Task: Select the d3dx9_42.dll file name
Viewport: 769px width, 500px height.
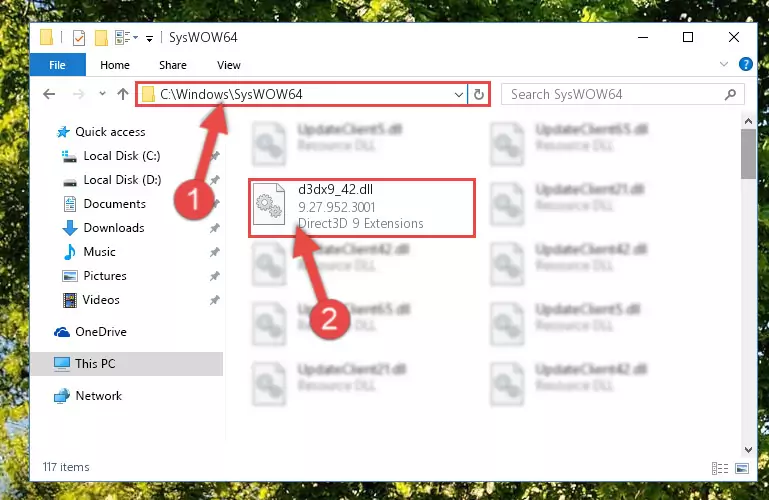Action: 335,189
